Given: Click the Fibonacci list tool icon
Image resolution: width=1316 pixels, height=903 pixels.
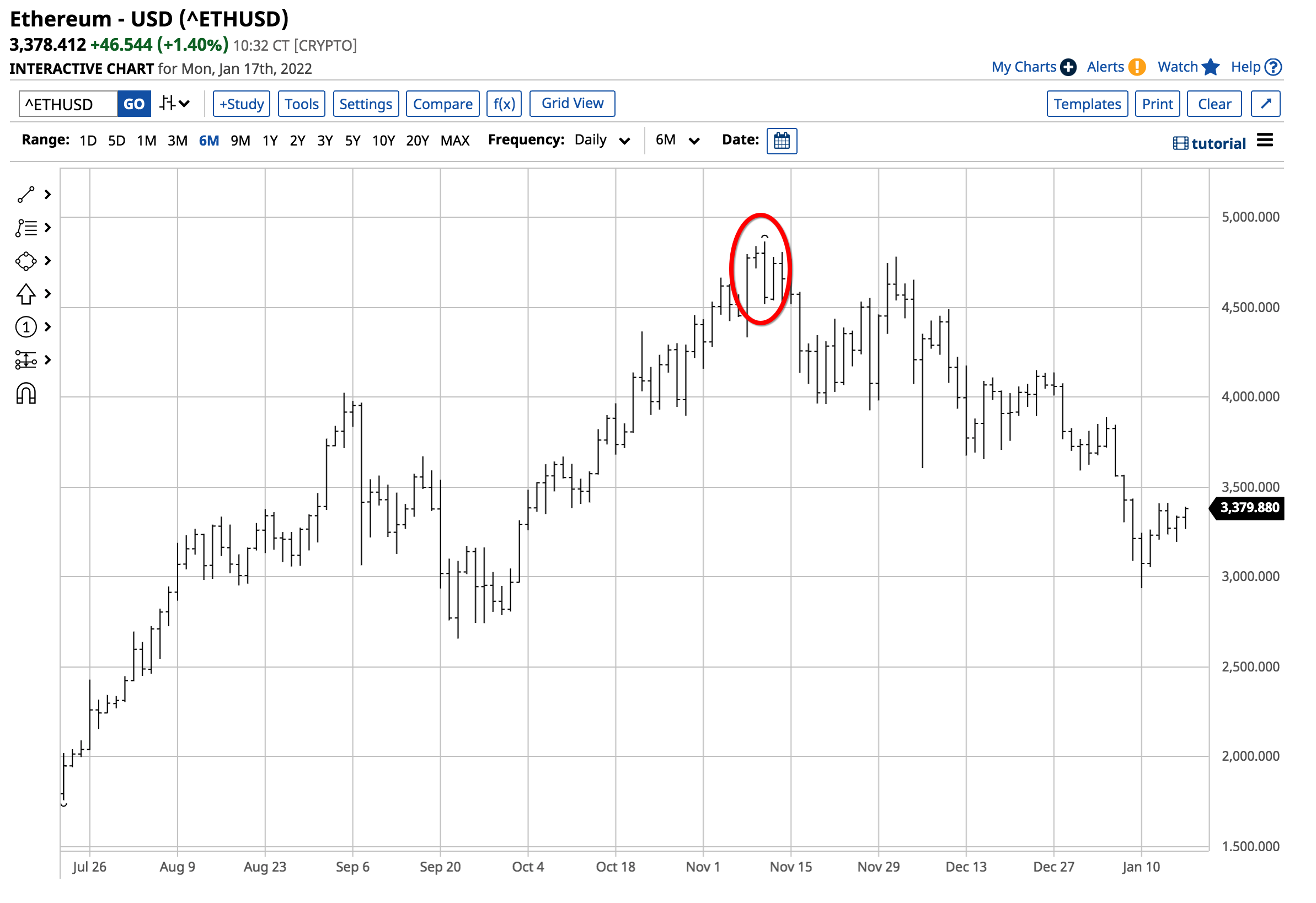Looking at the screenshot, I should pos(26,229).
